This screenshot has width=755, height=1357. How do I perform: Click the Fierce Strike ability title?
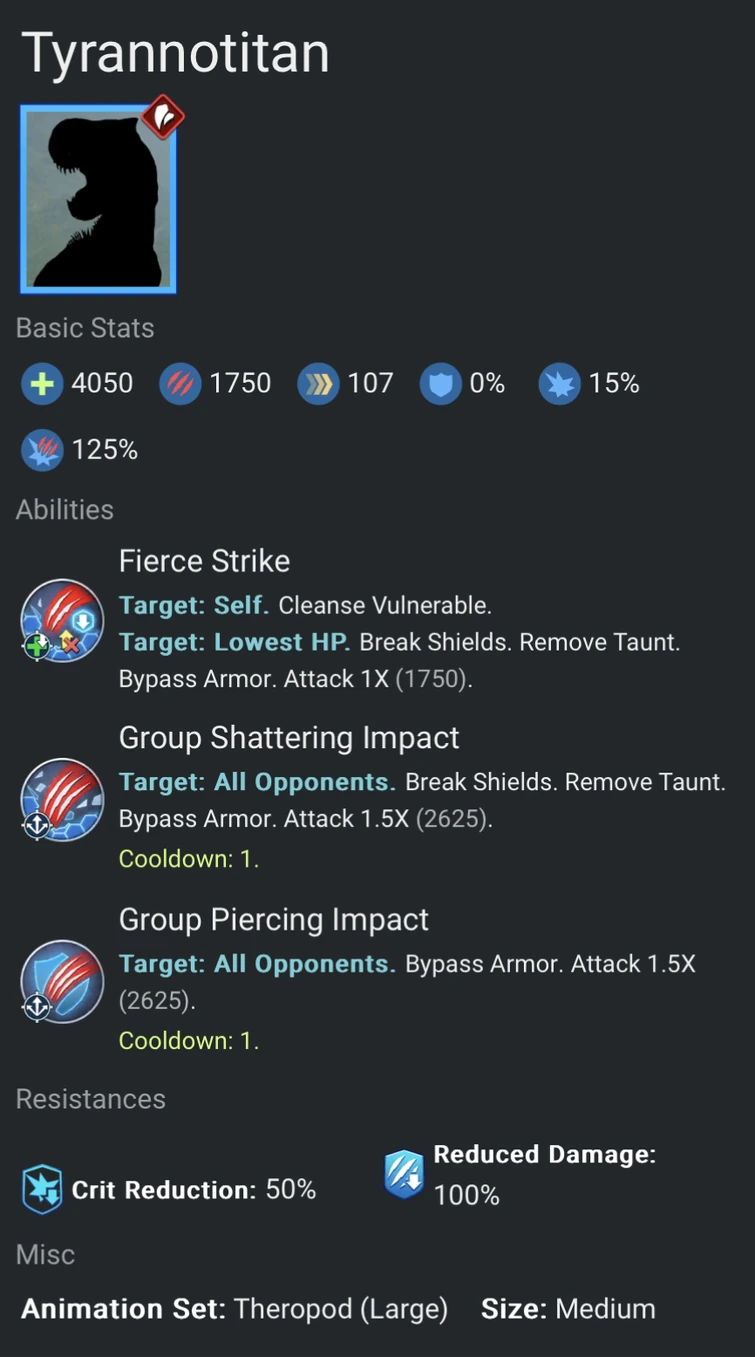click(204, 561)
